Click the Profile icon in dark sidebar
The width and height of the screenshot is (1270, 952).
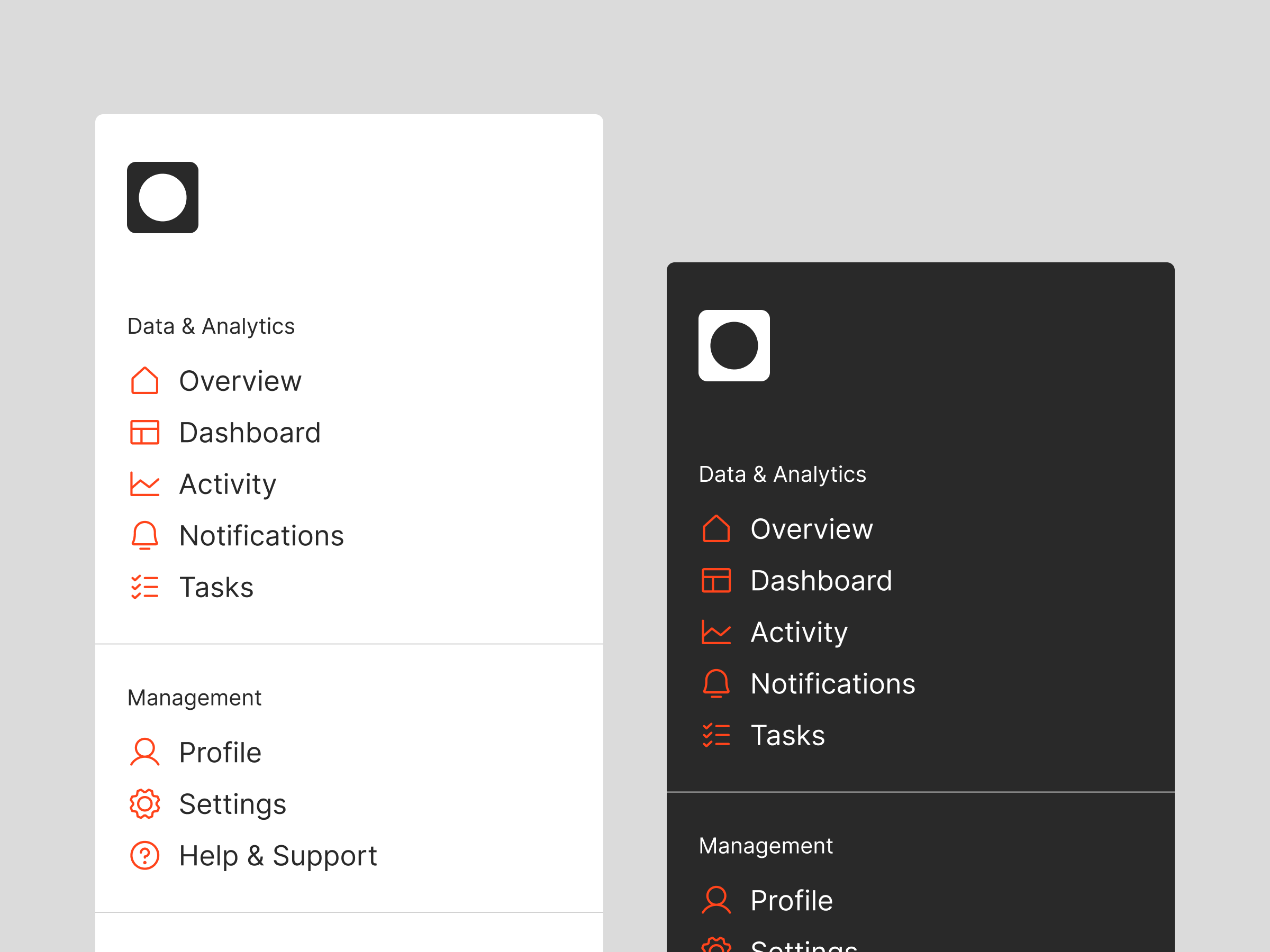[x=716, y=900]
